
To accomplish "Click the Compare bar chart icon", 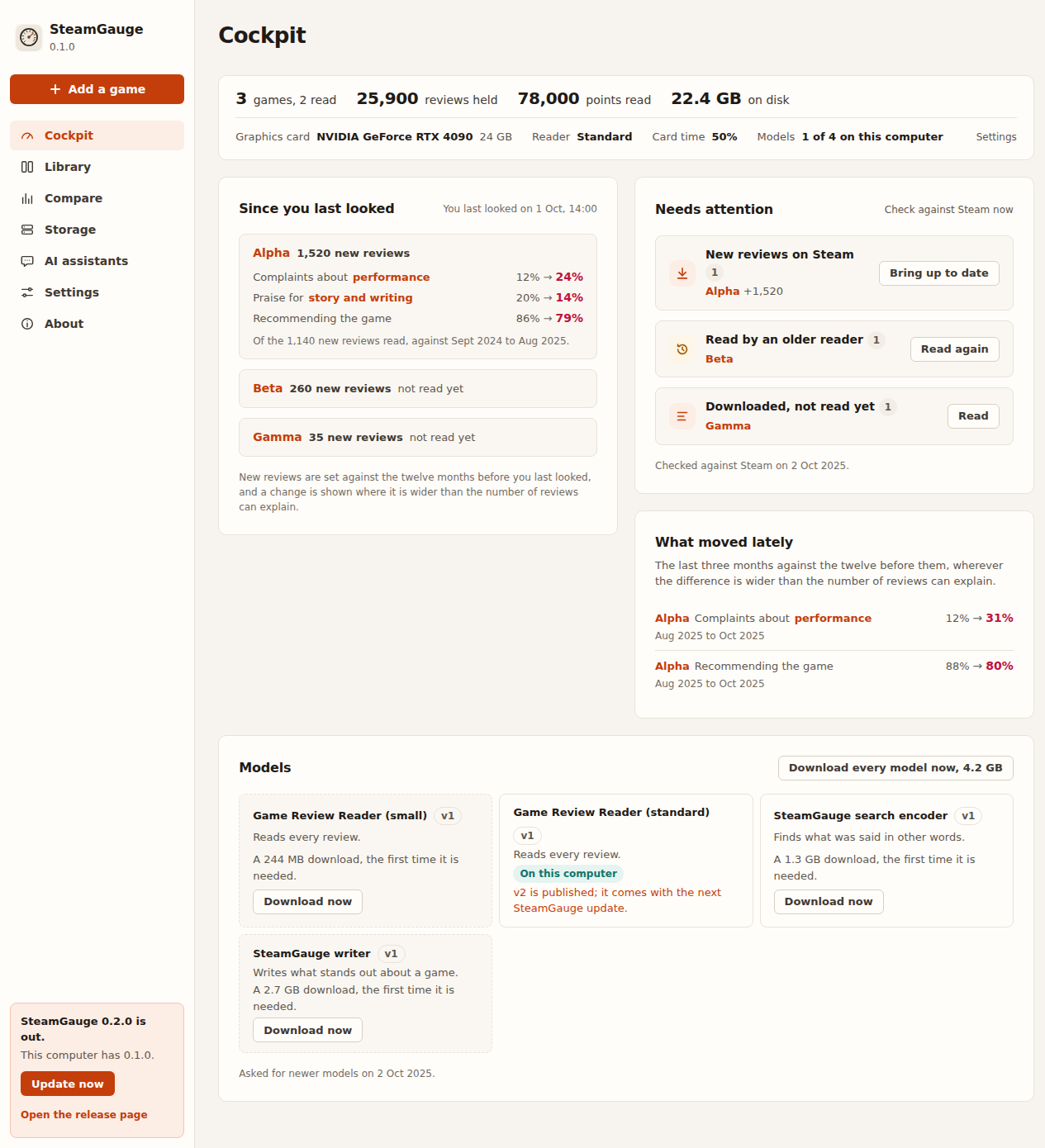I will 27,198.
